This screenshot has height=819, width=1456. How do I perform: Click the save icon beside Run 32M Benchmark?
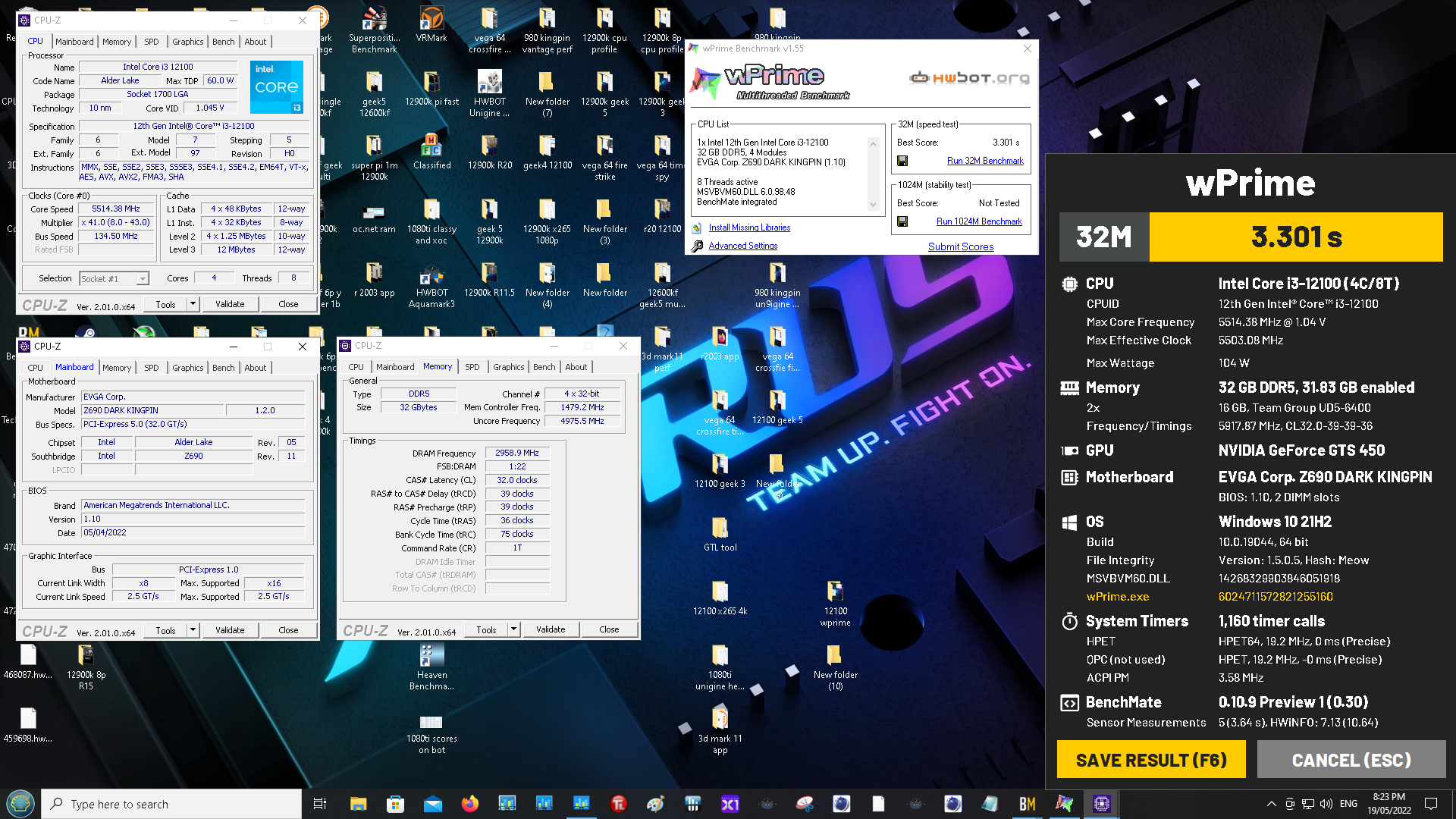[902, 161]
